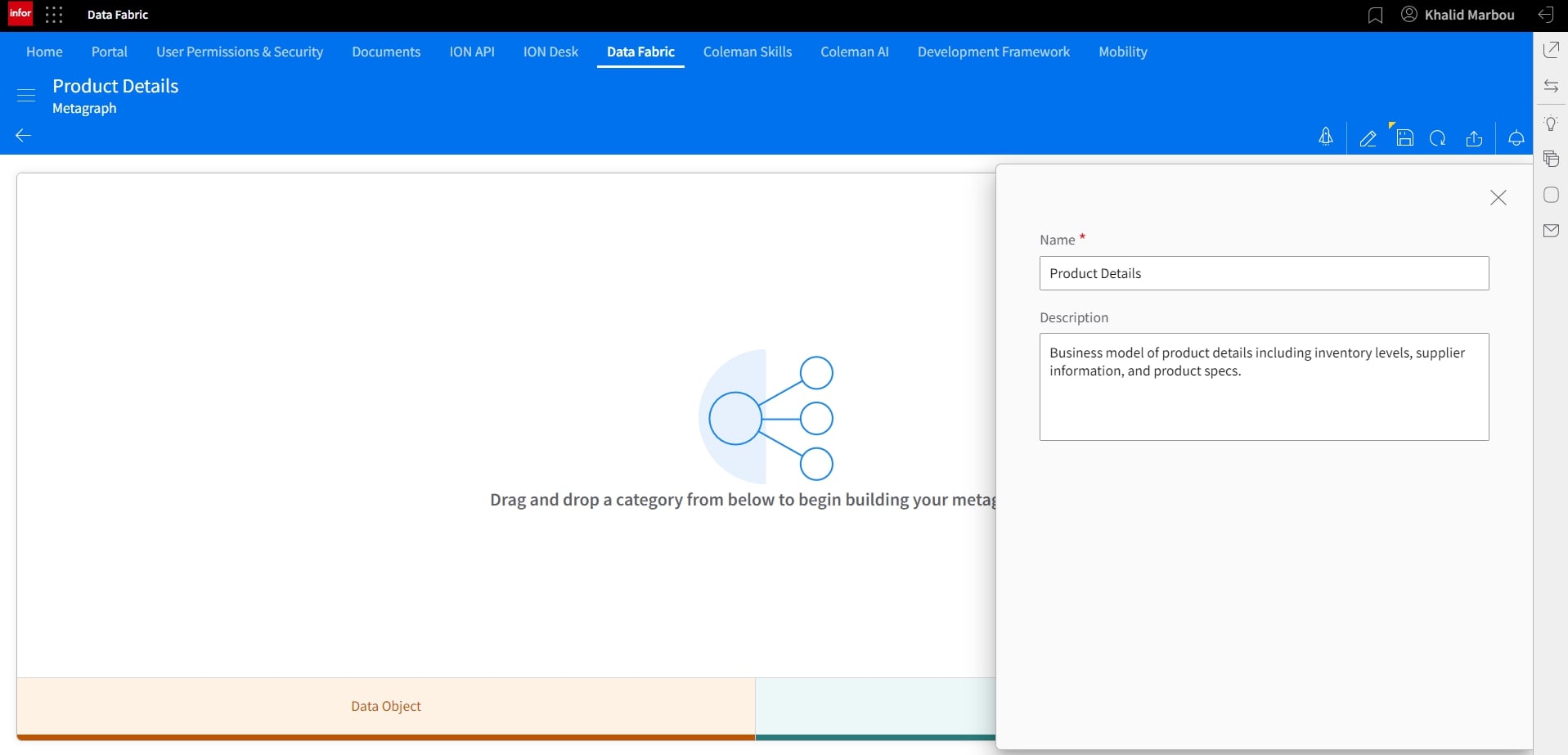Click the swap arrows icon in right sidebar

1551,86
